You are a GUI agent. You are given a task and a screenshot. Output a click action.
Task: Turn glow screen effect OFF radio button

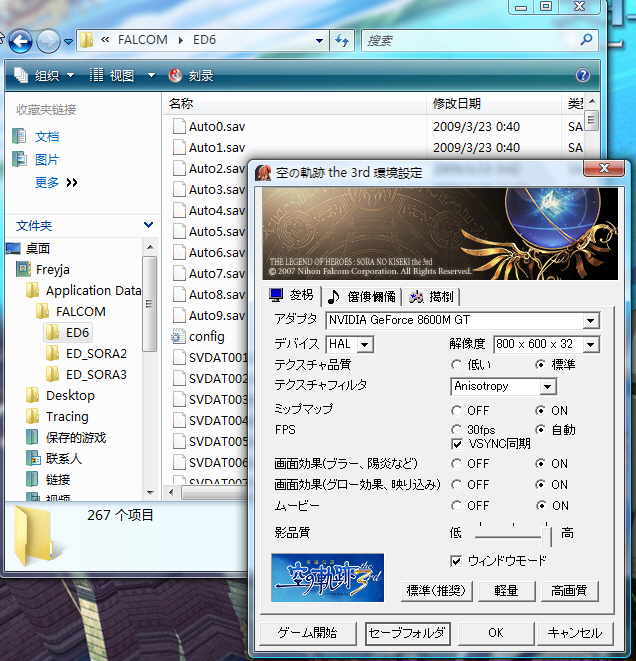click(456, 484)
